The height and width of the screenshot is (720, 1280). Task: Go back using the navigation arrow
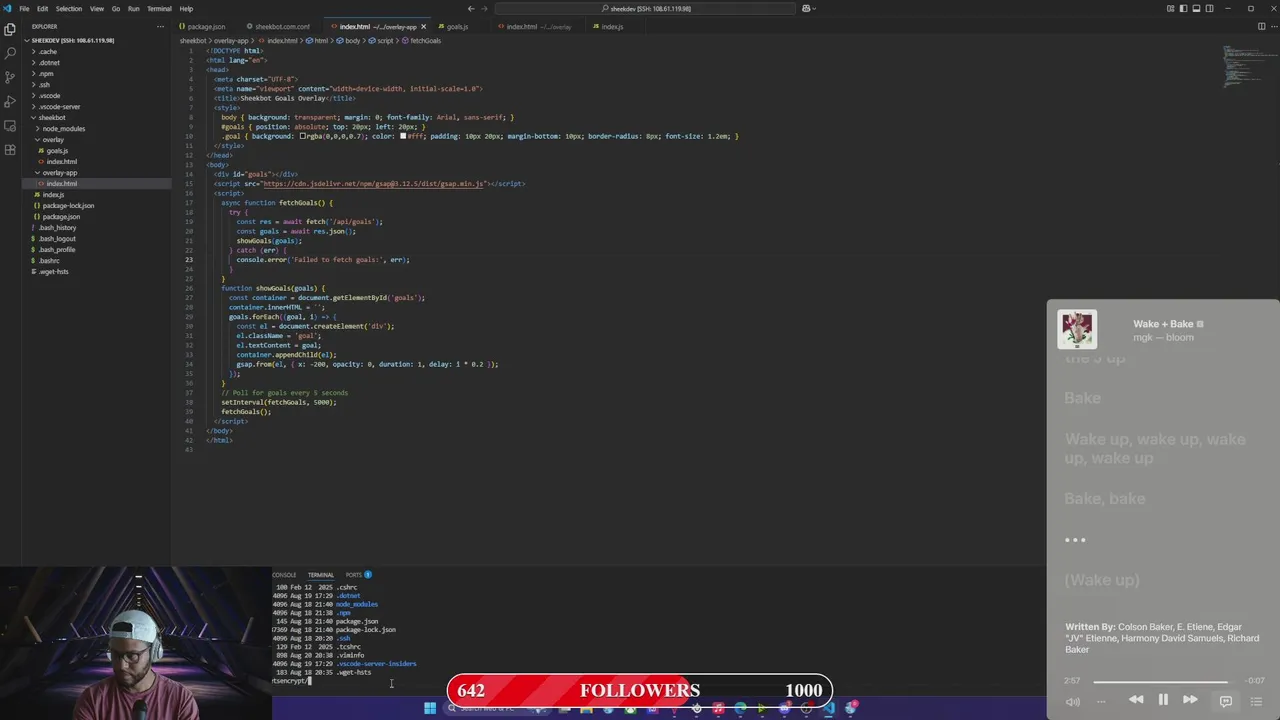pyautogui.click(x=471, y=8)
